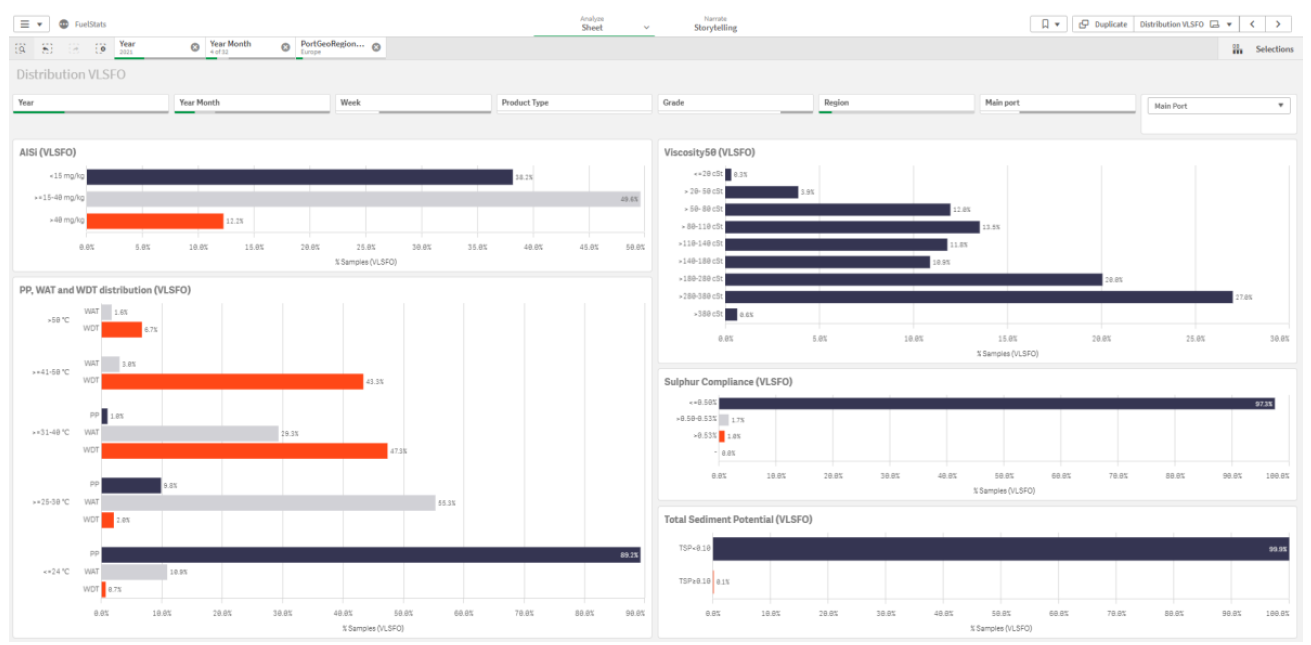The width and height of the screenshot is (1311, 645).
Task: Open the Product Type filter pane
Action: point(573,103)
